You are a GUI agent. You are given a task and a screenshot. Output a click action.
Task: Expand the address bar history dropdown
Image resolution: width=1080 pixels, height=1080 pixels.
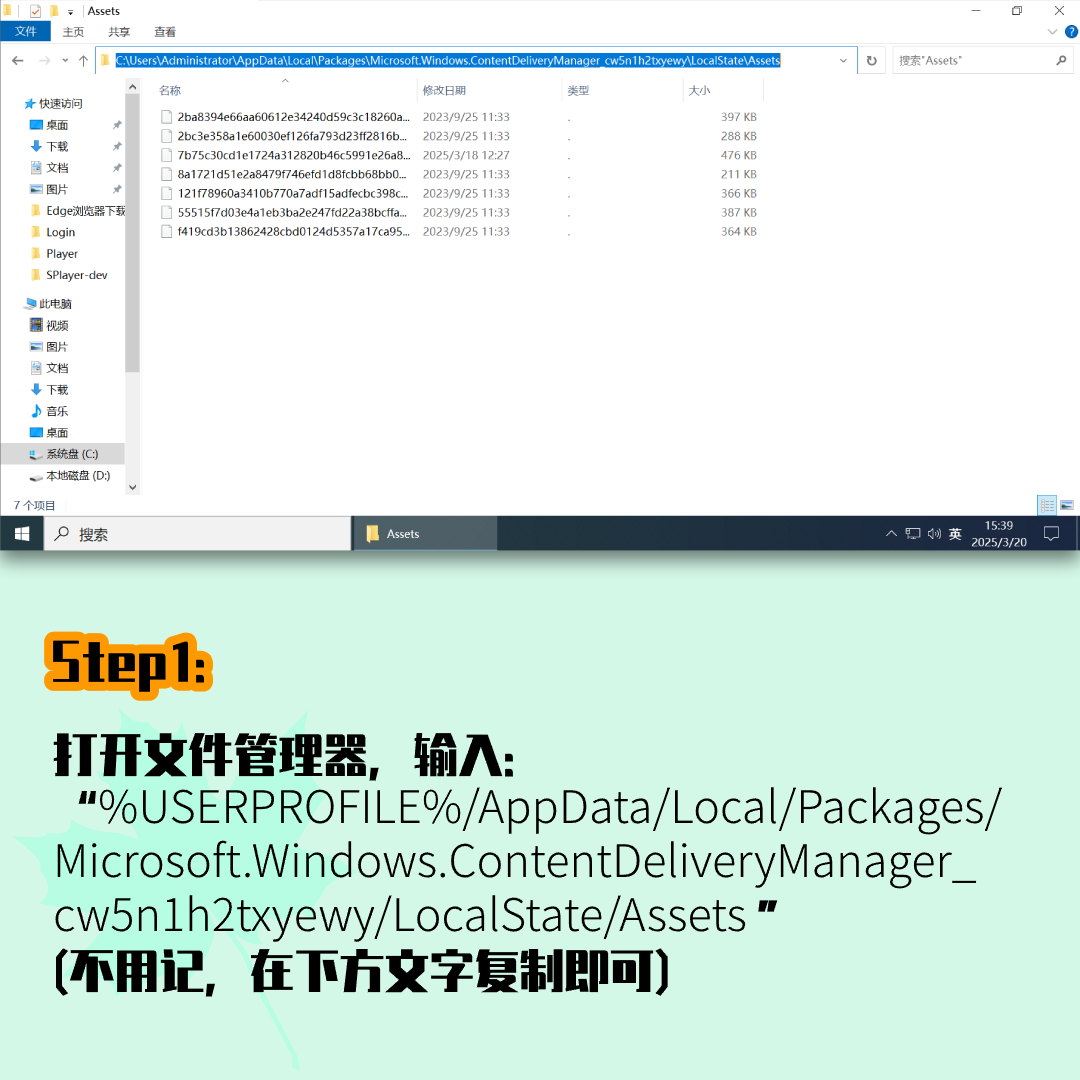coord(844,61)
